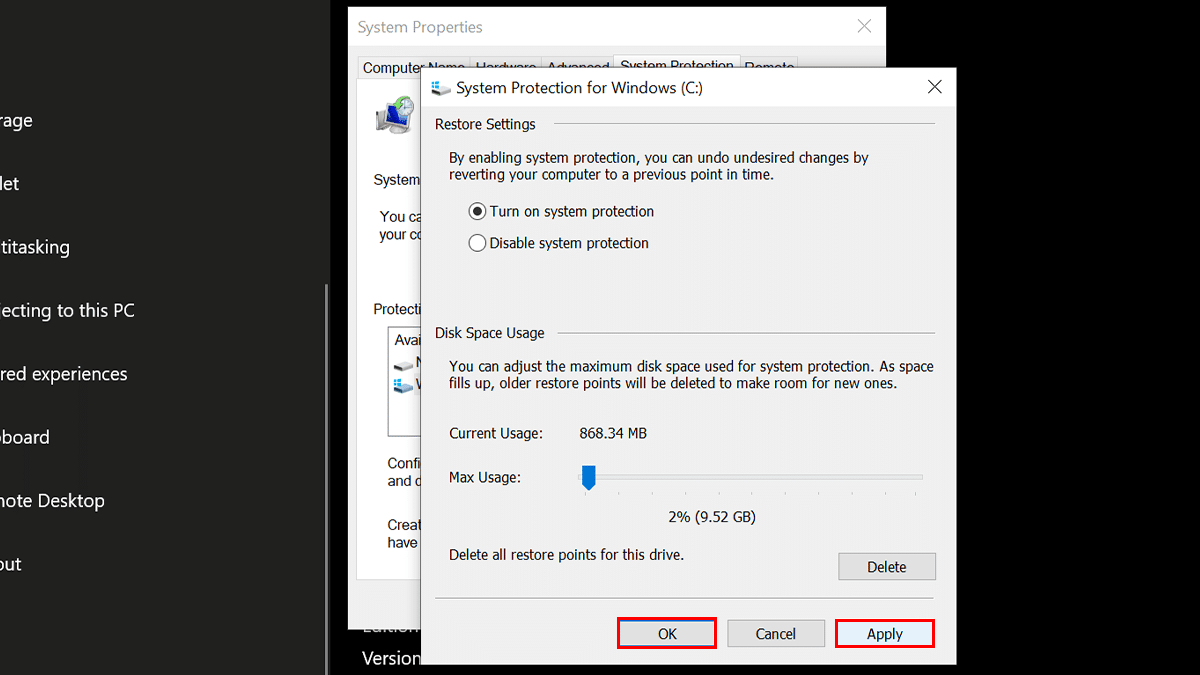Image resolution: width=1200 pixels, height=675 pixels.
Task: Close the System Properties window
Action: (x=864, y=27)
